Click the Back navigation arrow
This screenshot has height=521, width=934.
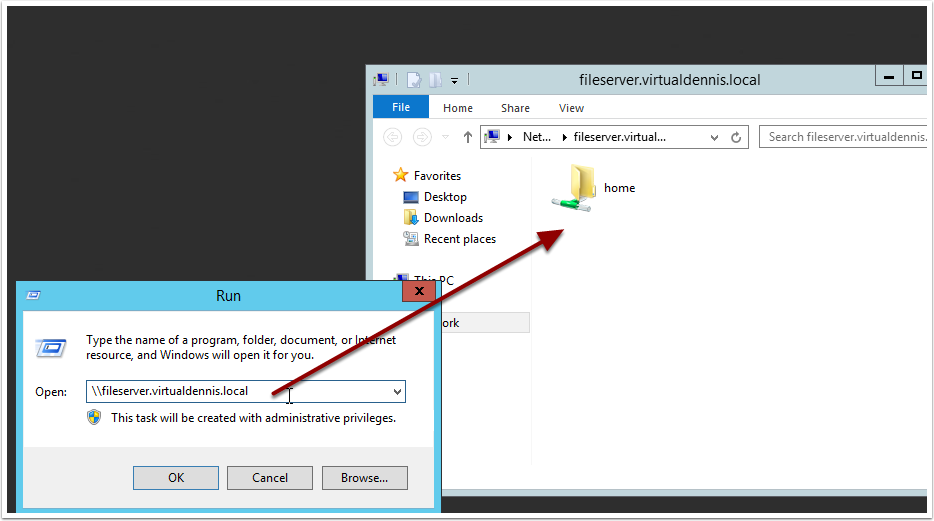(393, 137)
